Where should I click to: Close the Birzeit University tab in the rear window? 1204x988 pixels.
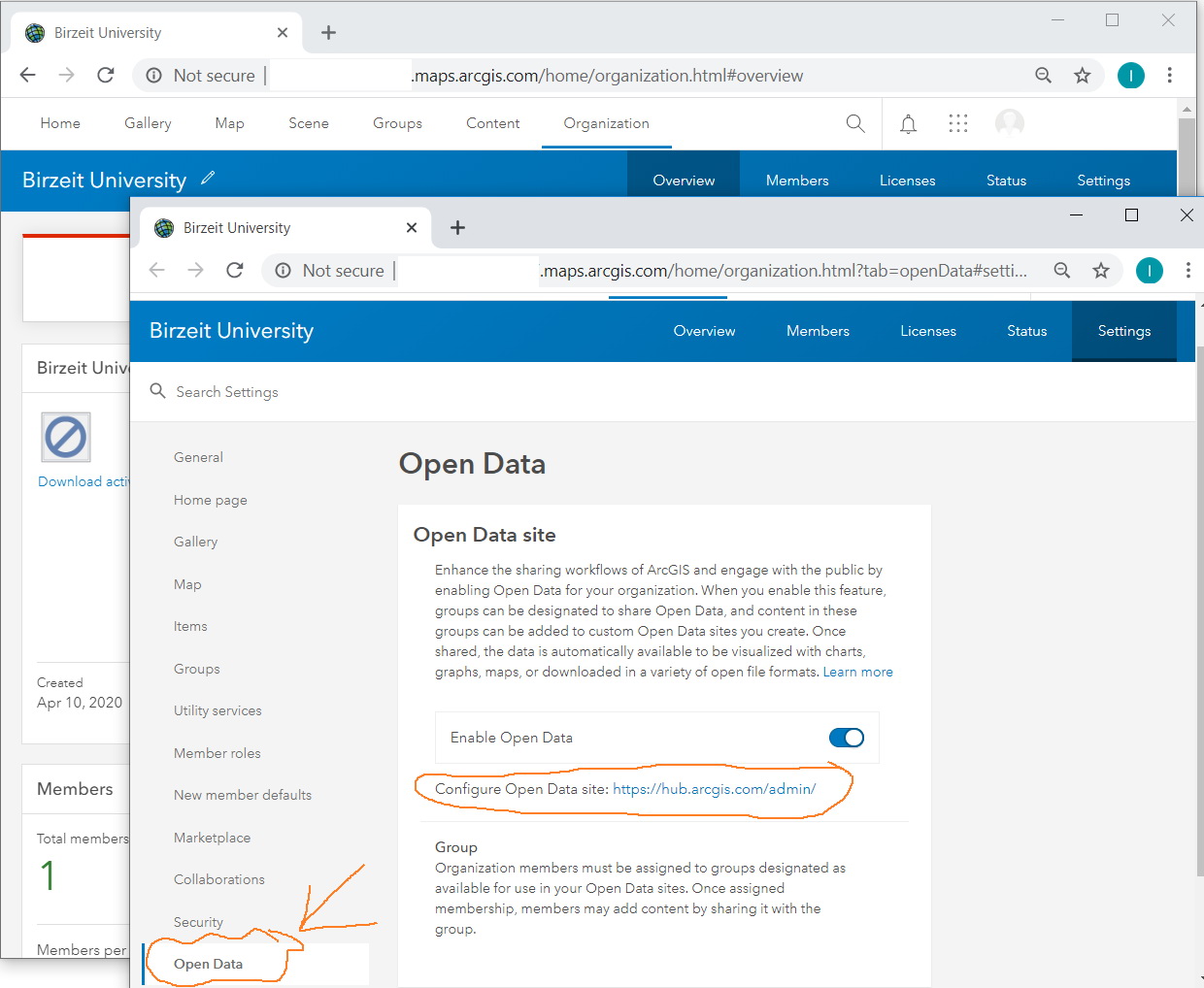click(283, 33)
